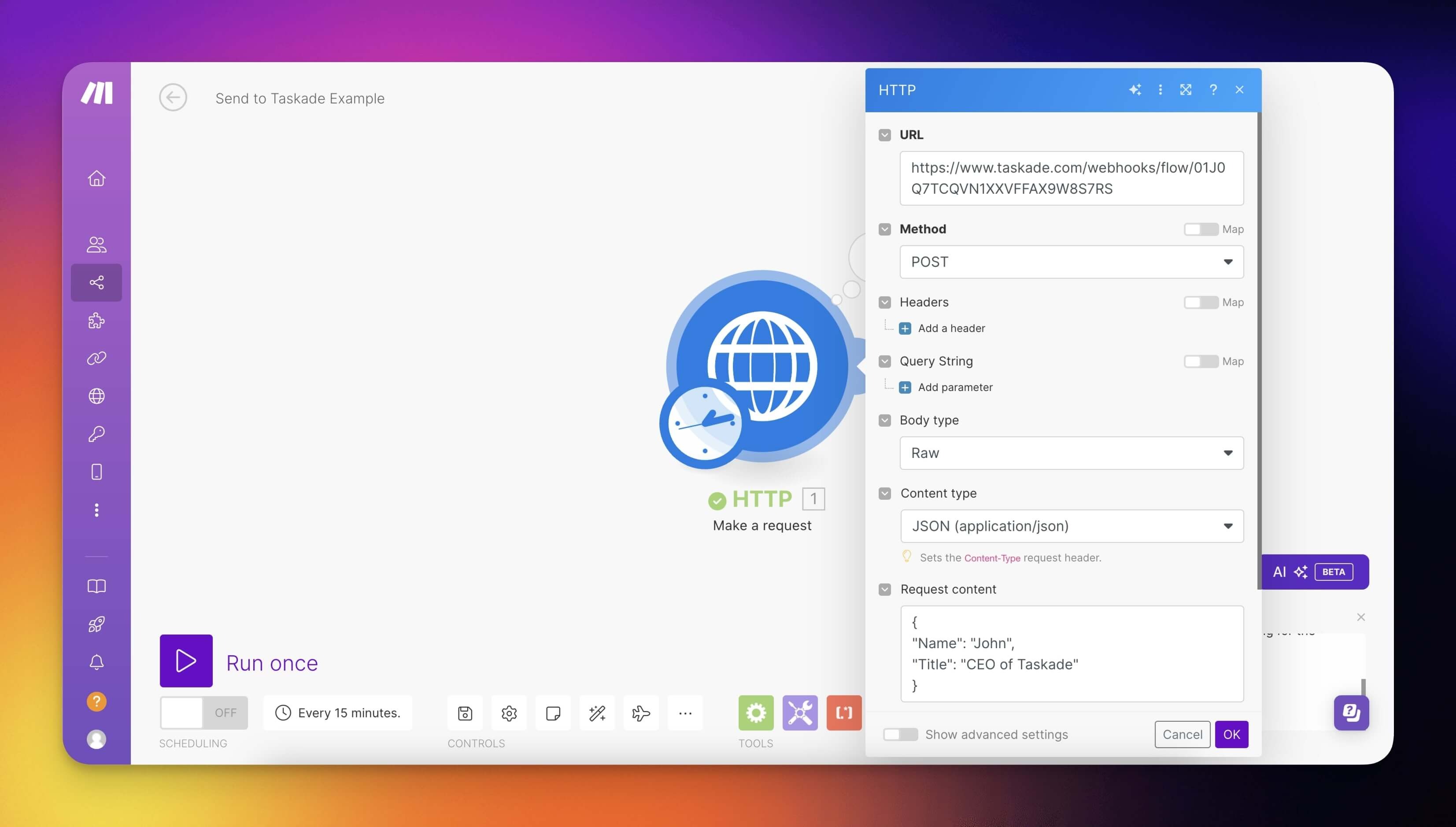The width and height of the screenshot is (1456, 827).
Task: Enable the Map toggle for Headers
Action: pos(1201,302)
